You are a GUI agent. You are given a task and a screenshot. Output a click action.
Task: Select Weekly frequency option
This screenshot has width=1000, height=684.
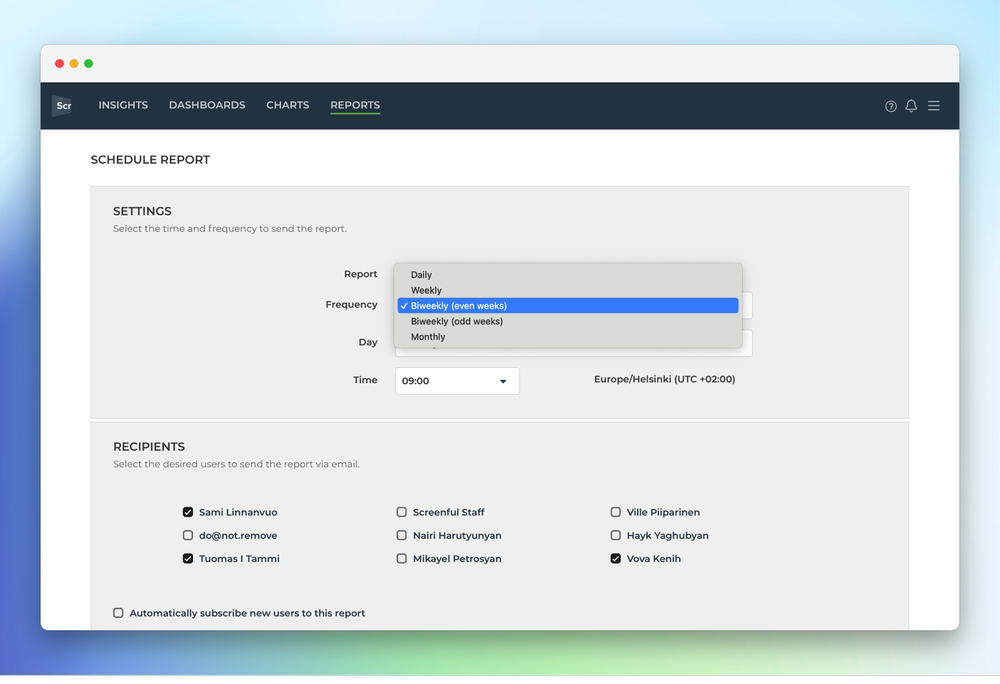(568, 290)
